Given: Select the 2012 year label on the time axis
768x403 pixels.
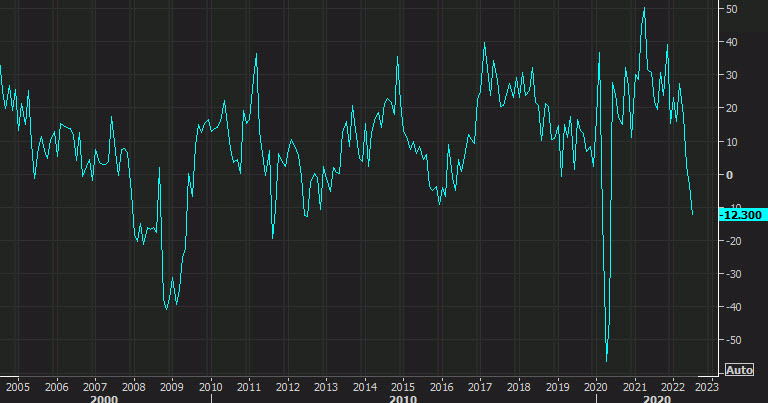Looking at the screenshot, I should pos(288,387).
